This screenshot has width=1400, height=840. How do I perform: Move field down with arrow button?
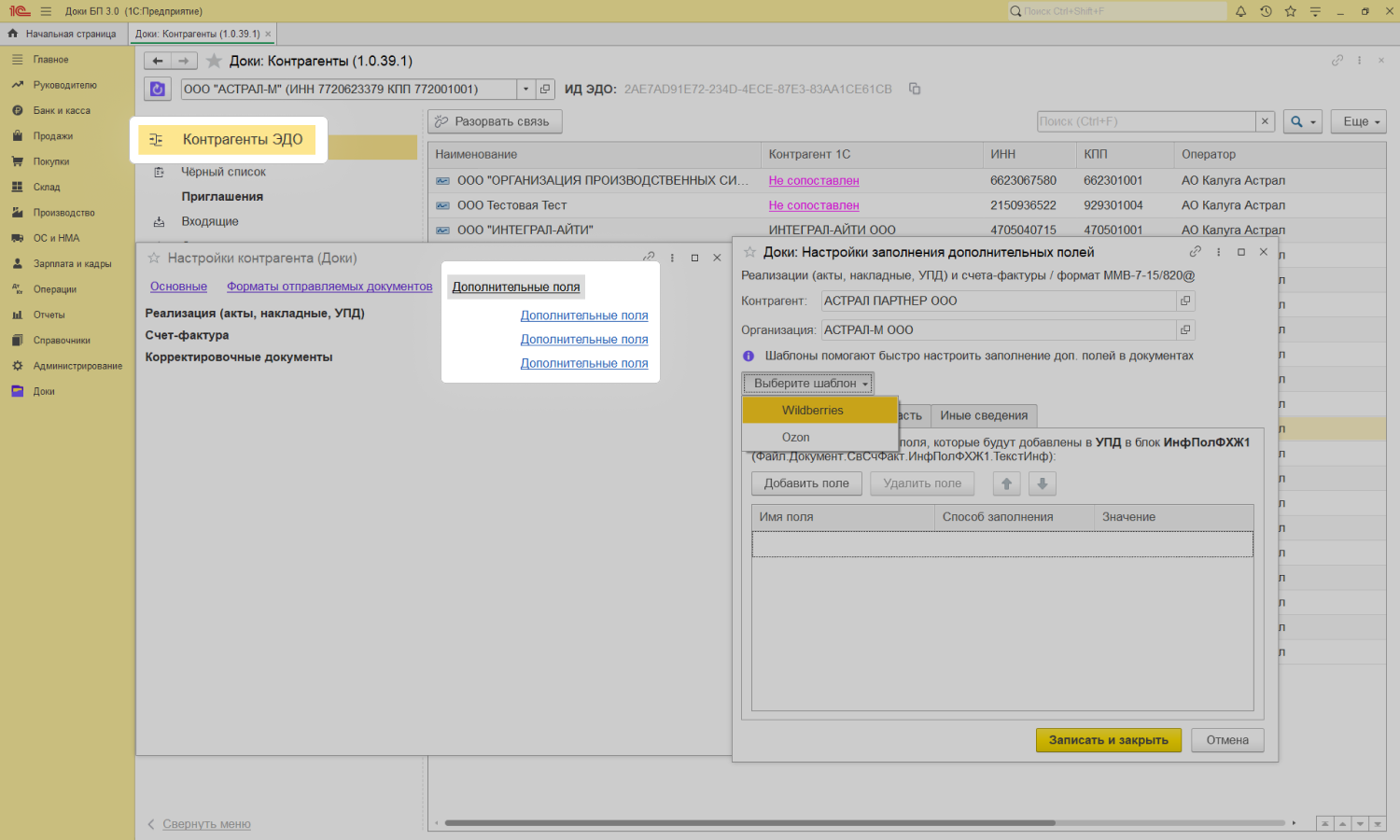point(1042,483)
